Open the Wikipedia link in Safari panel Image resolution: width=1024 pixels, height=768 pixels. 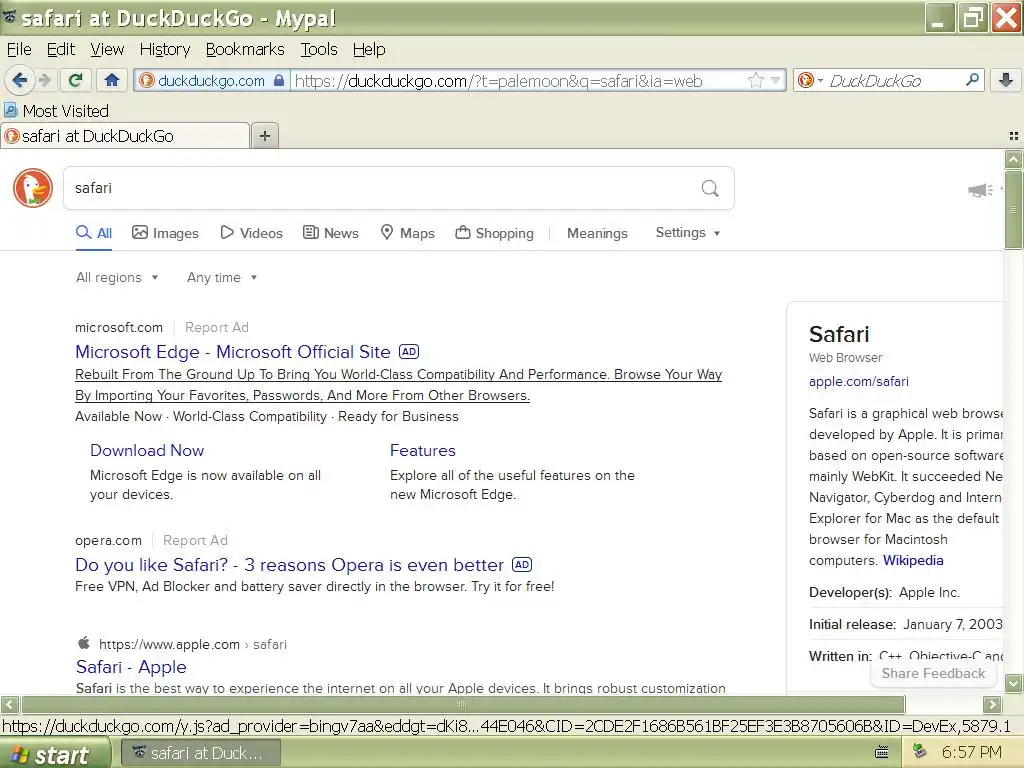913,560
